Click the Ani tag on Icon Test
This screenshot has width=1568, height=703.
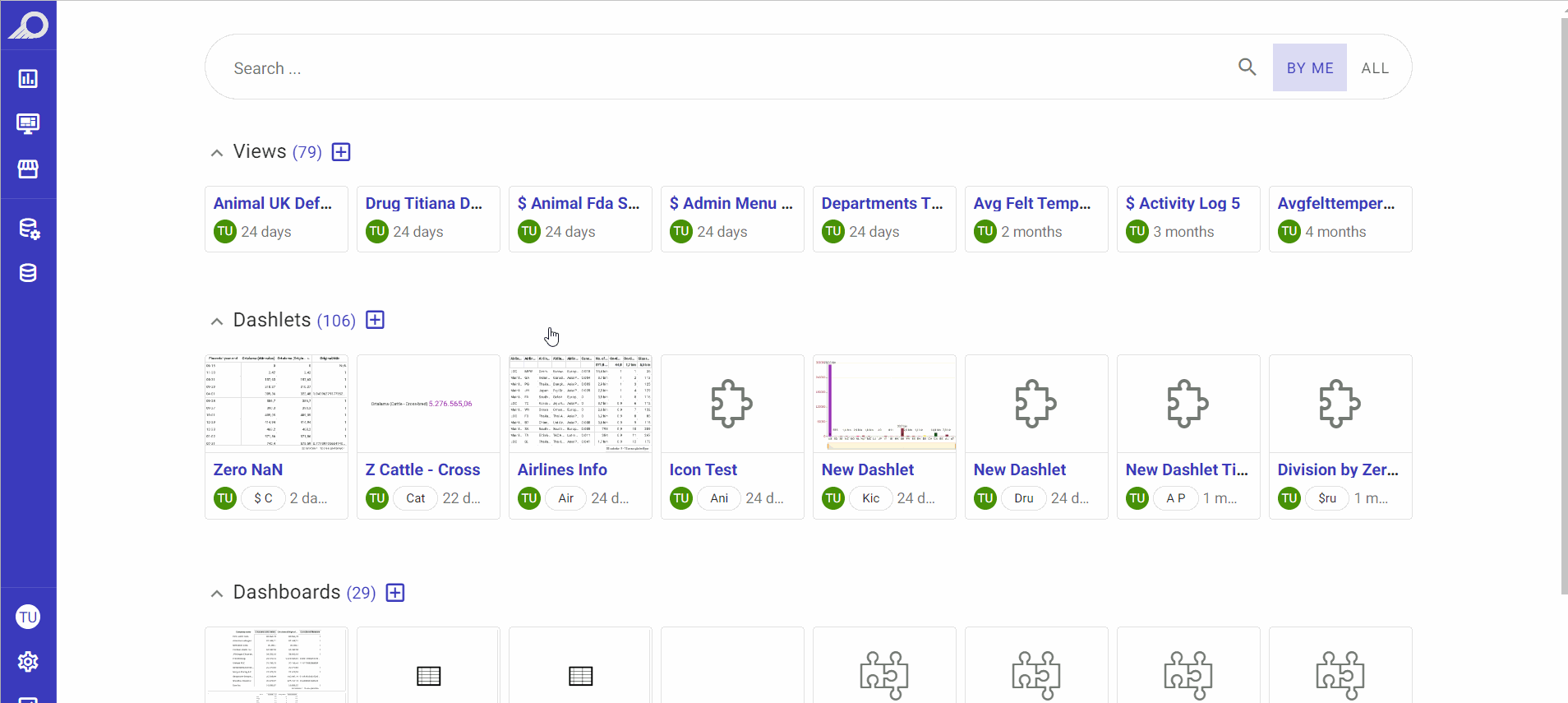[x=719, y=498]
